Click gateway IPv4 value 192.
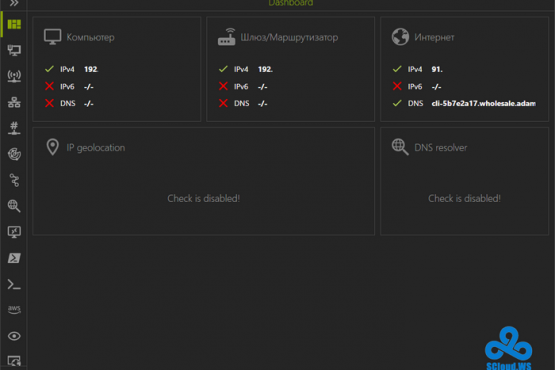The width and height of the screenshot is (555, 370). [265, 69]
